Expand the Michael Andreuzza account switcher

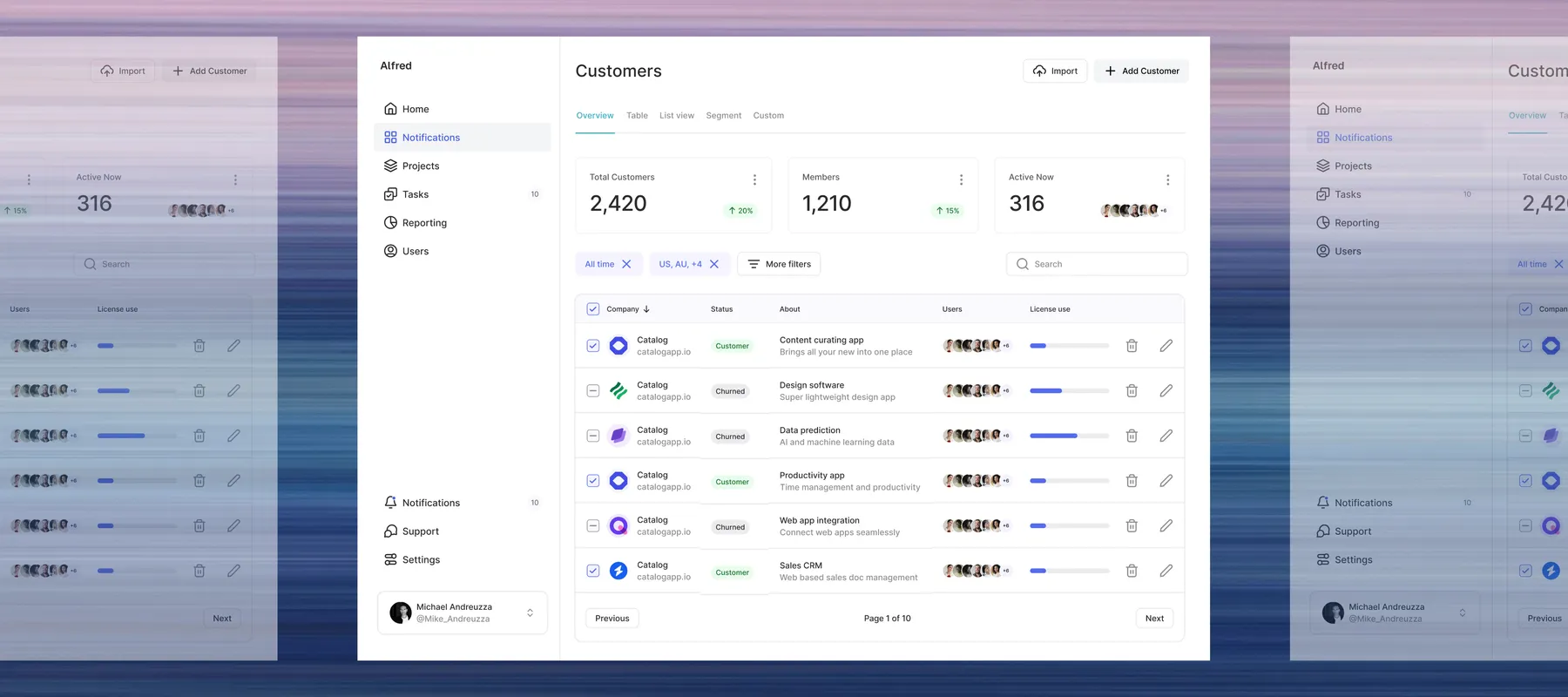pos(530,613)
